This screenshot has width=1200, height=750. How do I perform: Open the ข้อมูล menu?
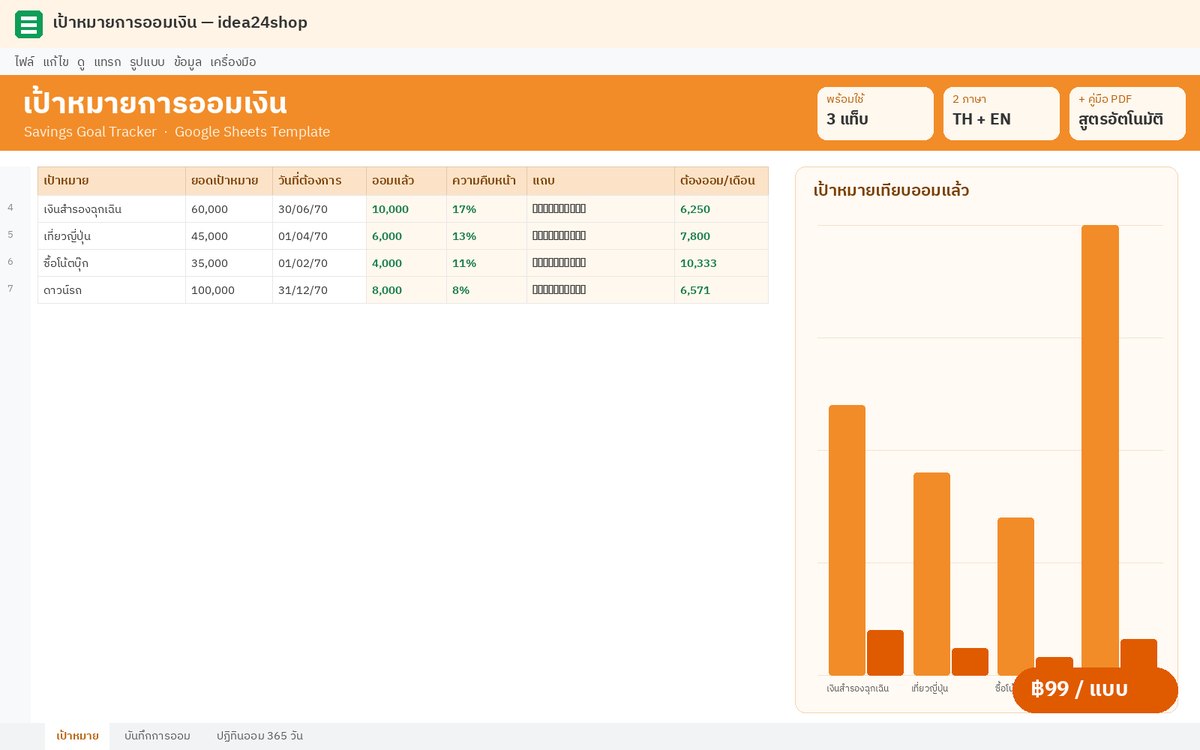(187, 62)
